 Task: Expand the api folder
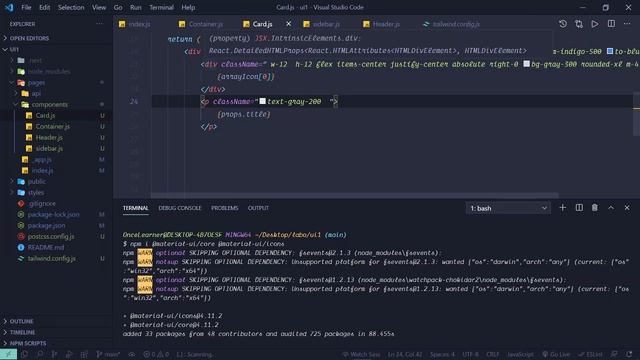[36, 93]
